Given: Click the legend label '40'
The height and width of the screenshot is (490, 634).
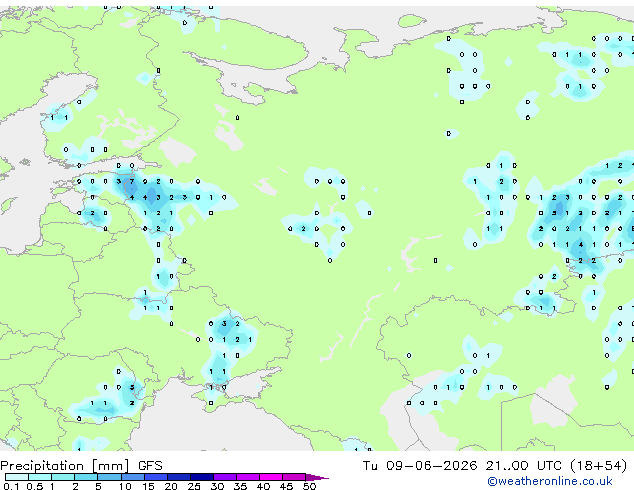Looking at the screenshot, I should (x=264, y=486).
